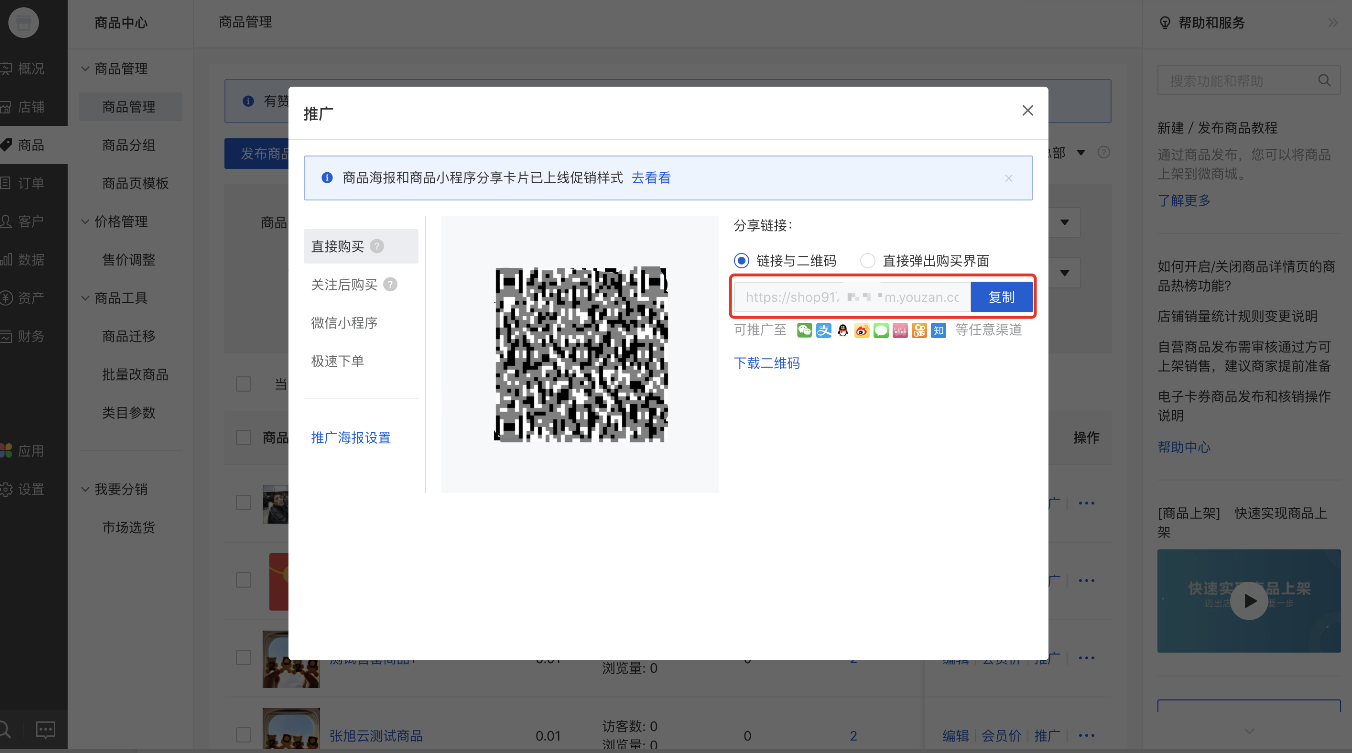1352x753 pixels.
Task: Click the orange Kuaishou channel icon
Action: (919, 330)
